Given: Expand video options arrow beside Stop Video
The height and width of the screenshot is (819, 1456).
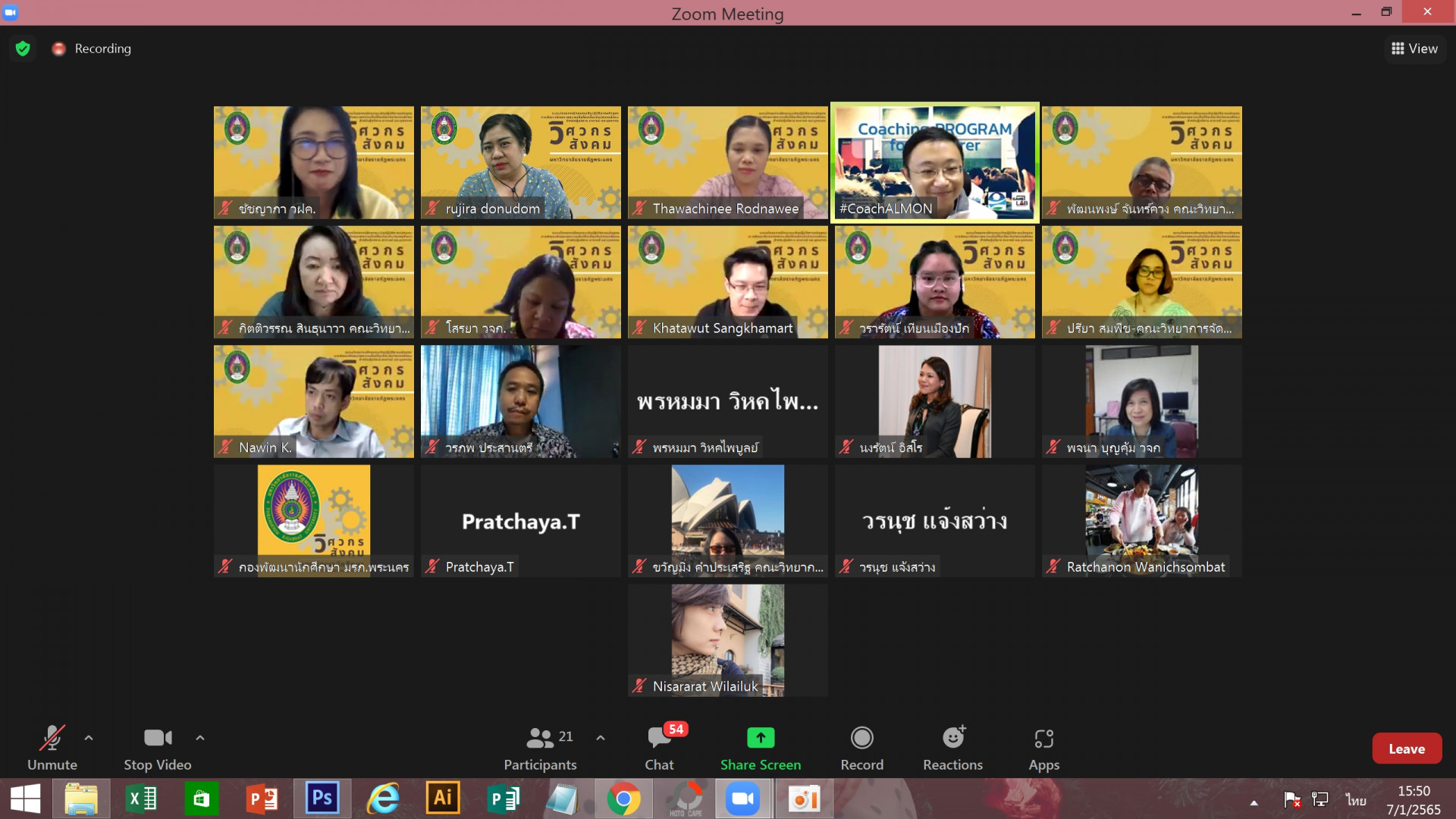Looking at the screenshot, I should [200, 737].
